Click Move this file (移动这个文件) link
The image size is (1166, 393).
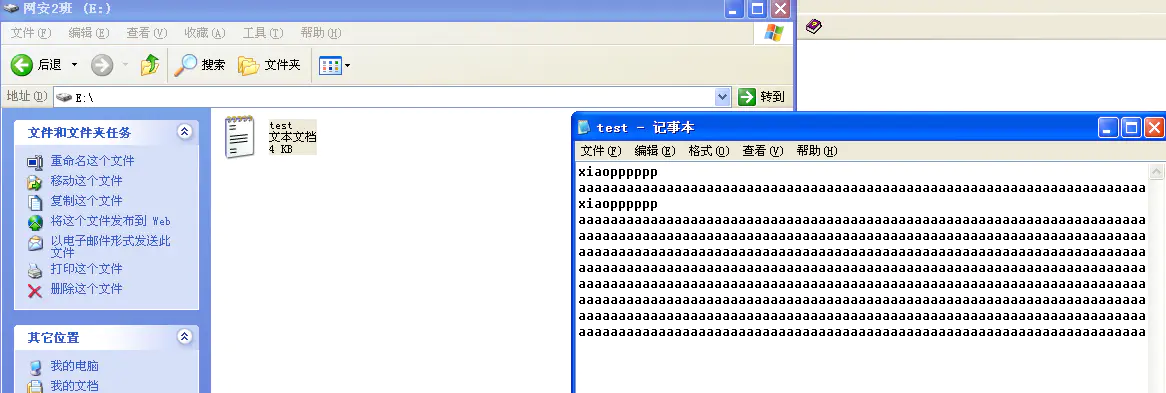tap(86, 181)
